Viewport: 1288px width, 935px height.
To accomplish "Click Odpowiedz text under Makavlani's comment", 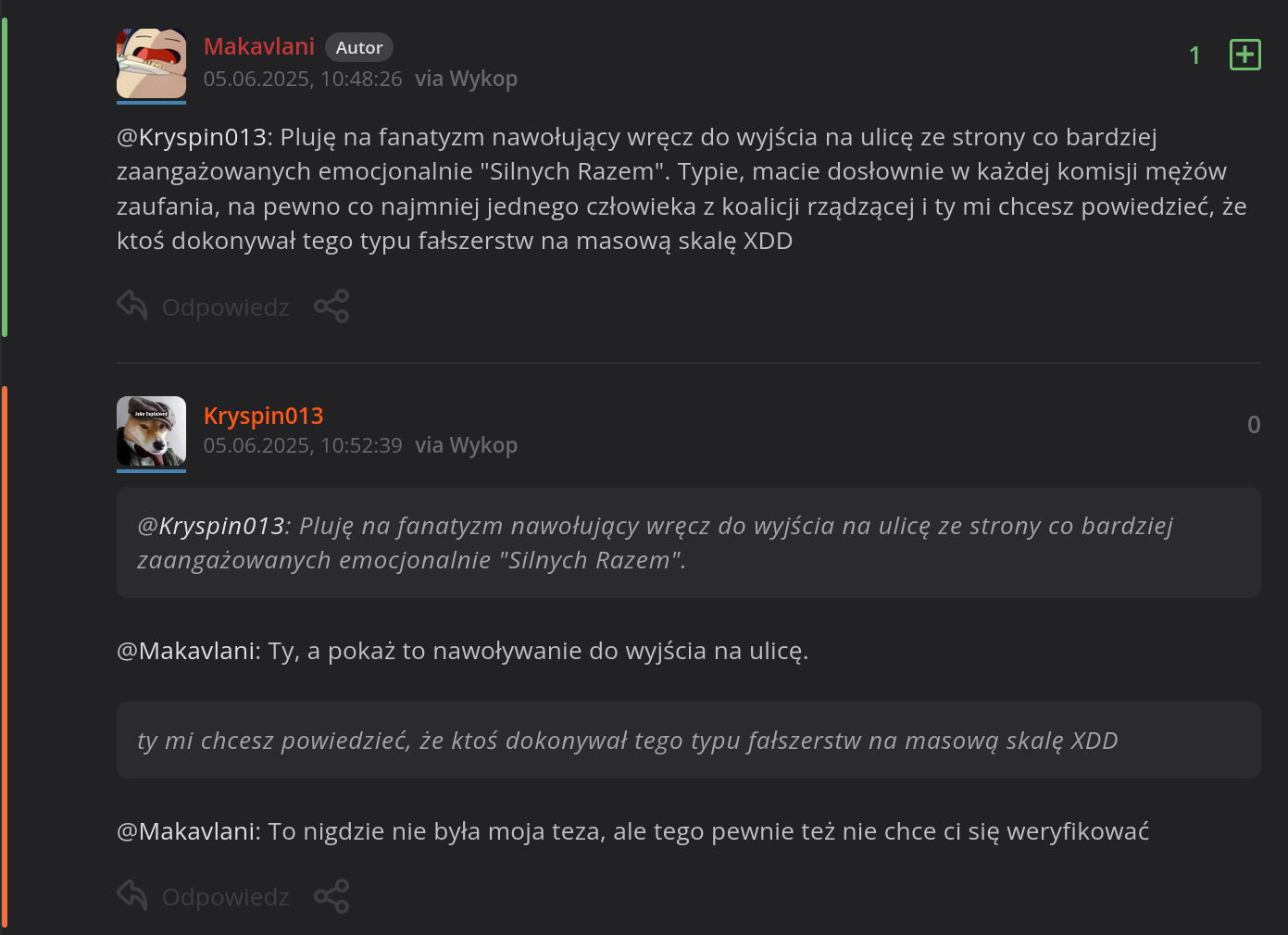I will click(x=225, y=307).
